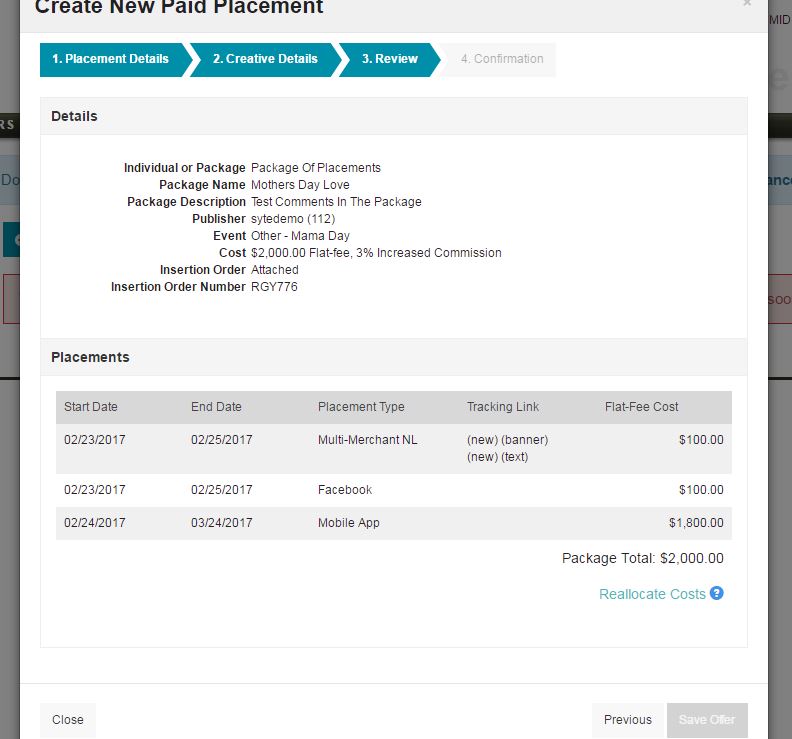Click the Placement Type column header

coord(361,407)
